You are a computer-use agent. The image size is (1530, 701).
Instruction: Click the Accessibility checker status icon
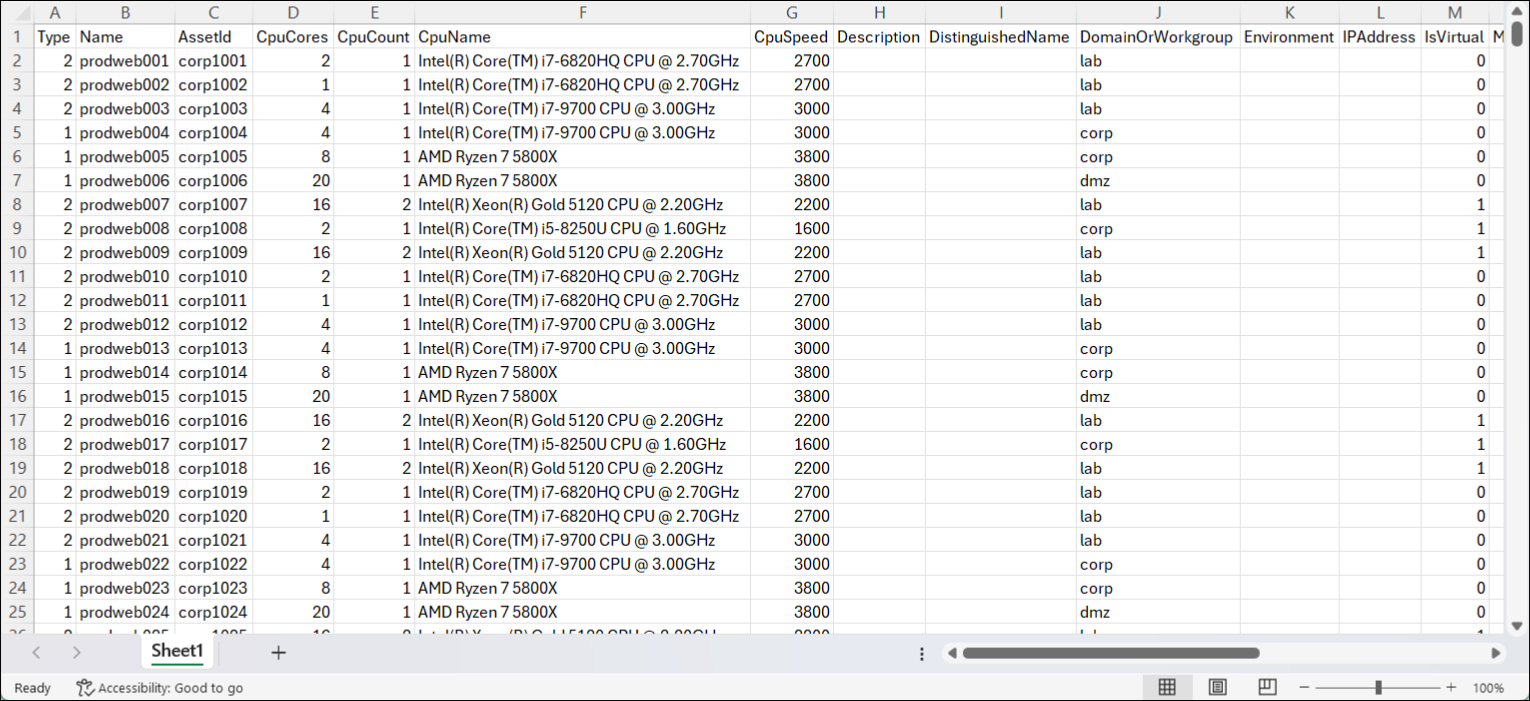(85, 688)
